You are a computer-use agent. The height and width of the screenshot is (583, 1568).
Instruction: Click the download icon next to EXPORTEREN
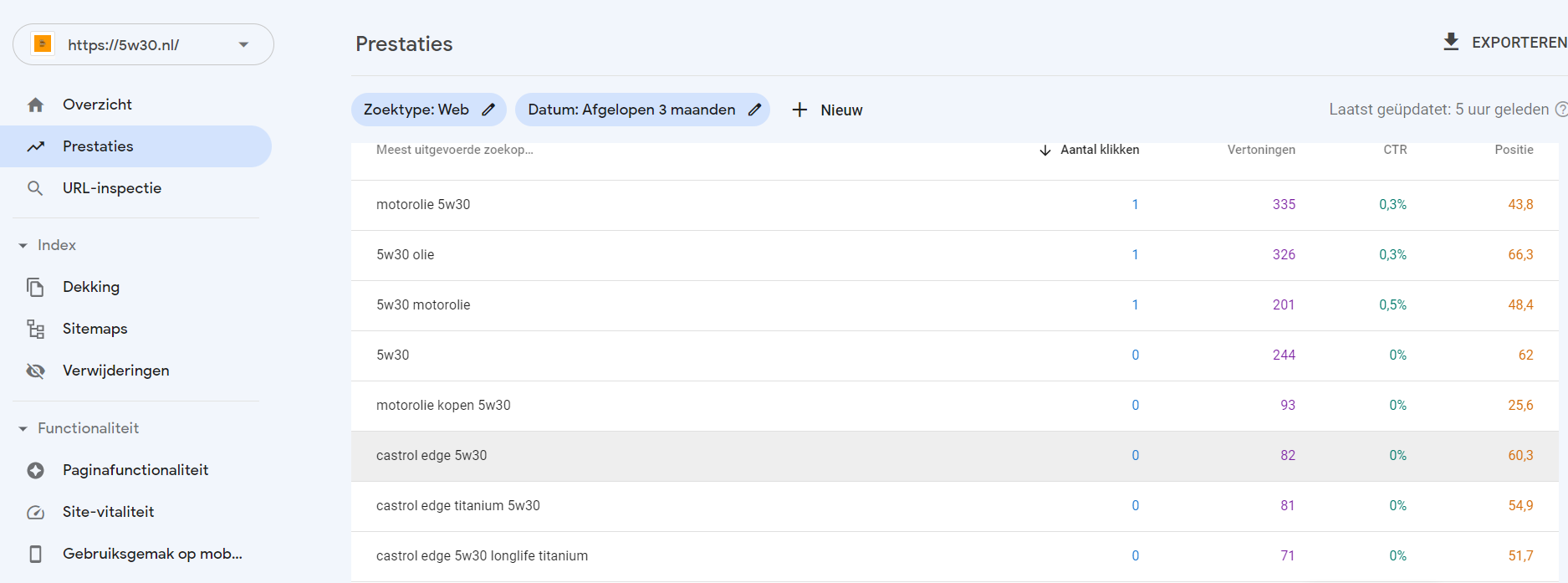click(1451, 42)
